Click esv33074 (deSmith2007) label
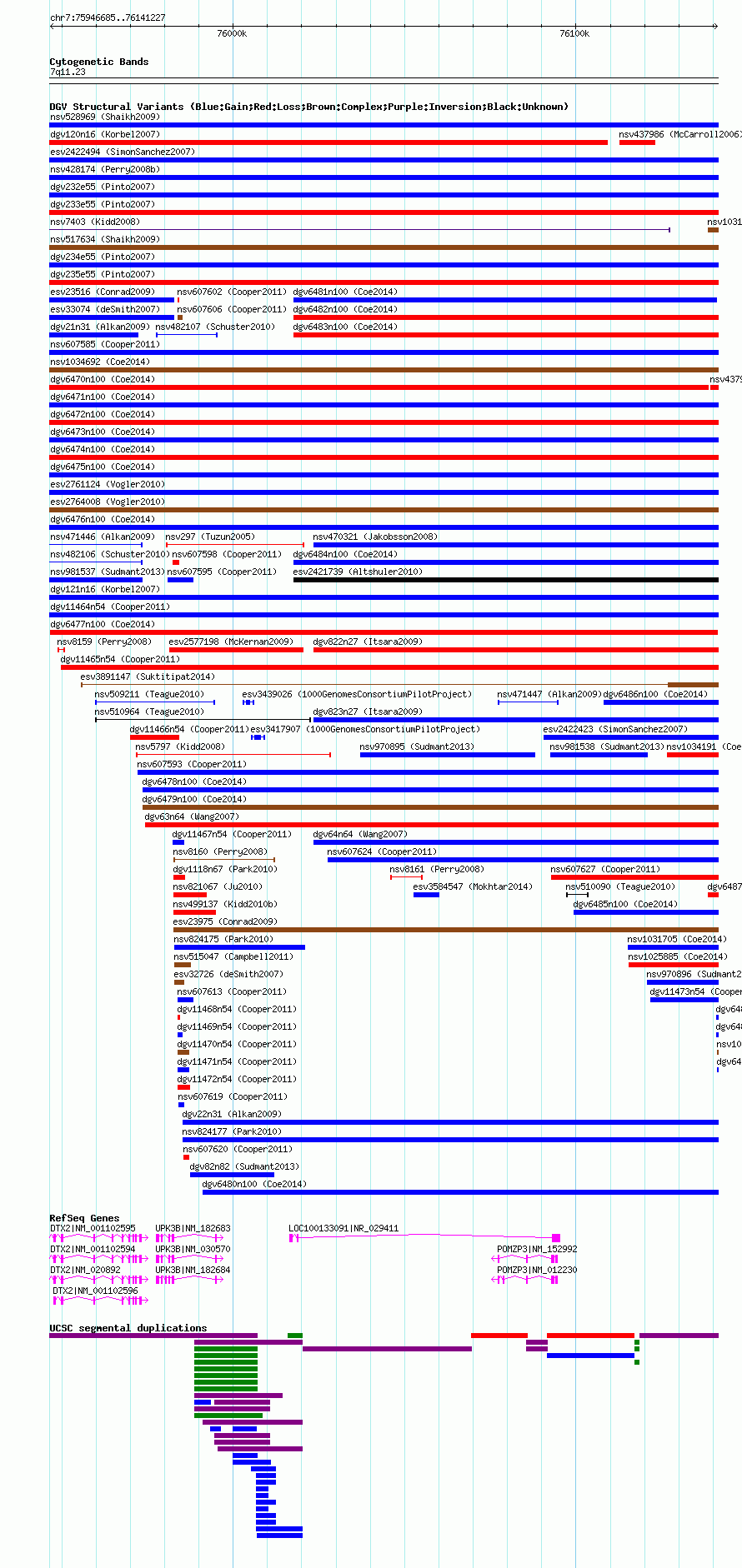The width and height of the screenshot is (742, 1568). 104,309
